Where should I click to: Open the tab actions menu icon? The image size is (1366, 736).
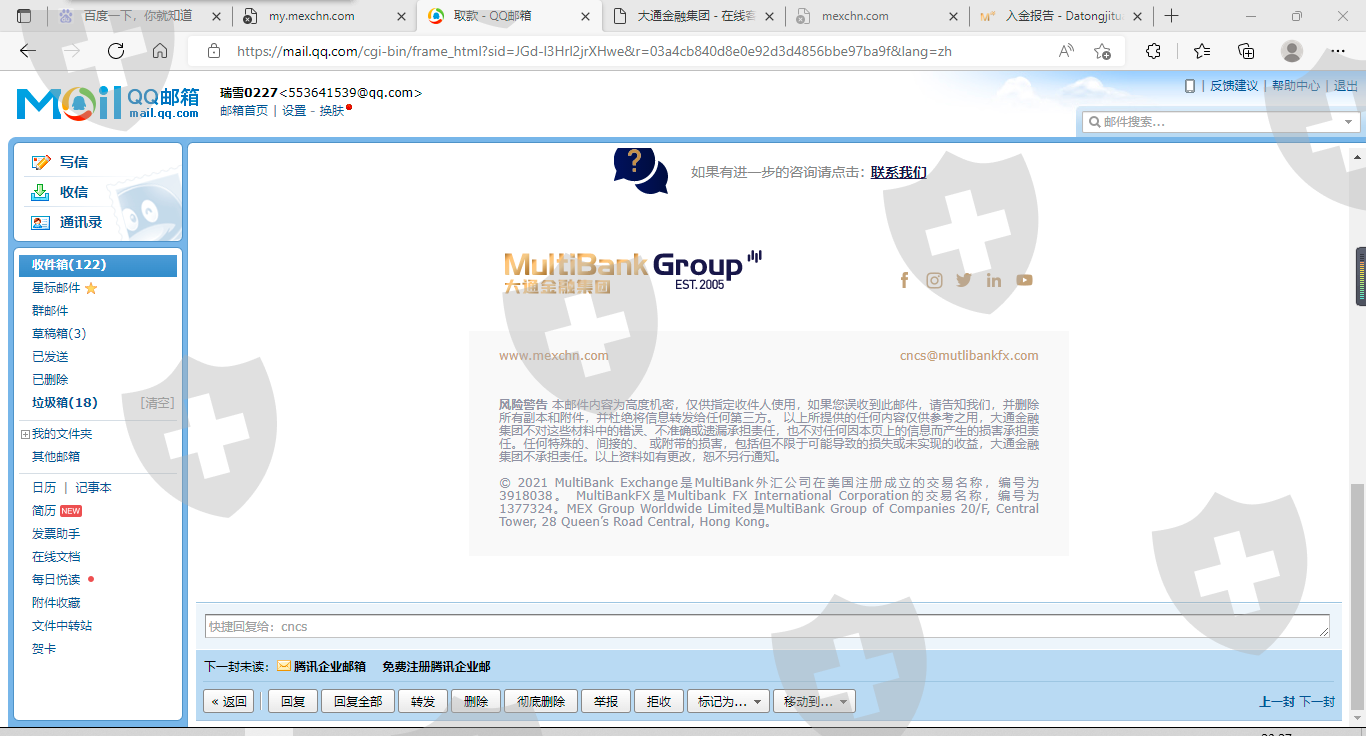25,16
